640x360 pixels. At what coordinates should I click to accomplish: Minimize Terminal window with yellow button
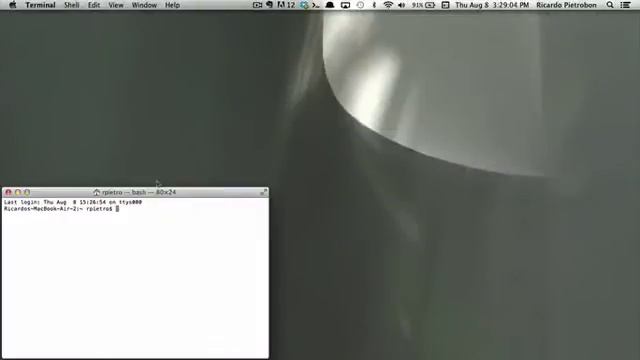coord(18,192)
